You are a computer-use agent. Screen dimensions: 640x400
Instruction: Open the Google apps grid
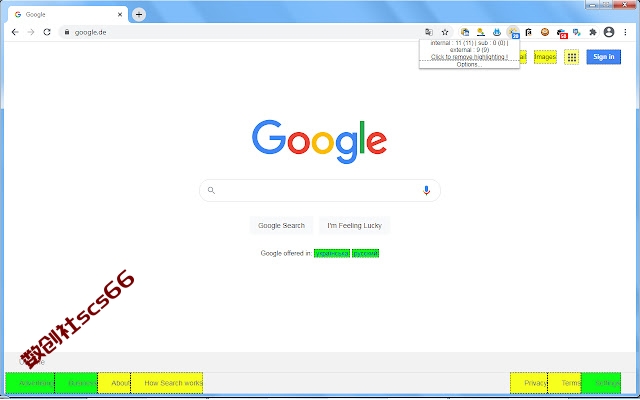[x=572, y=57]
